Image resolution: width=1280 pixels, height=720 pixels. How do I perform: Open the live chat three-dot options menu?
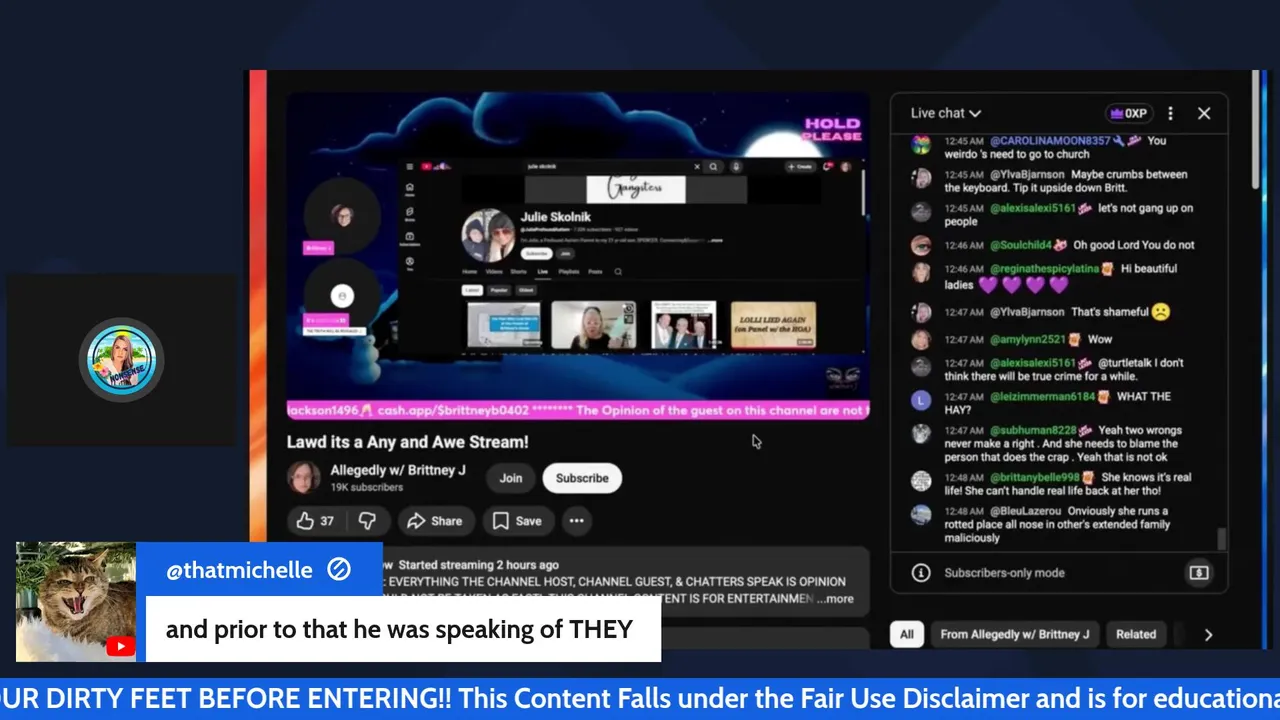(x=1170, y=113)
